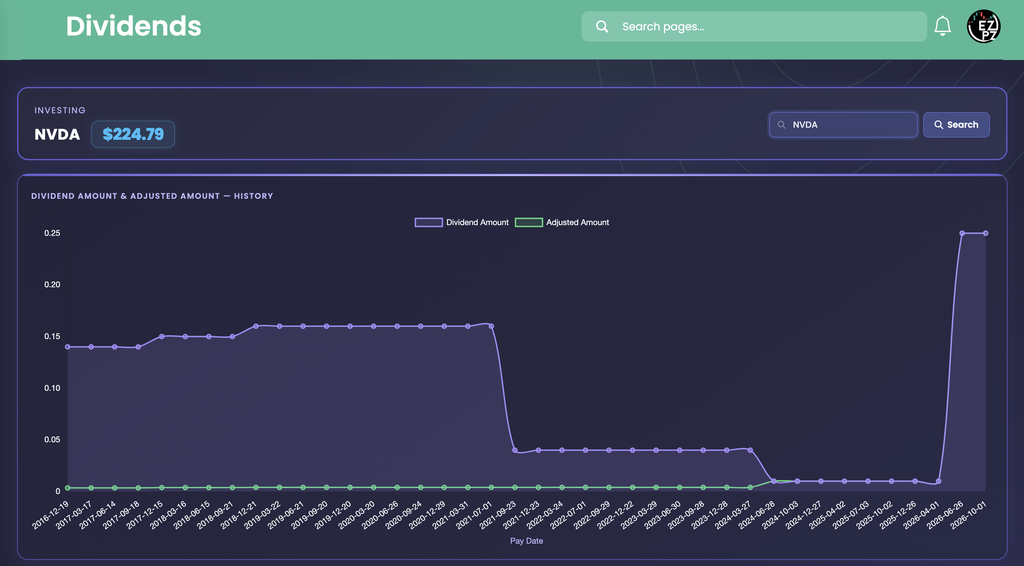1024x566 pixels.
Task: Focus the Search pages input field
Action: (754, 26)
